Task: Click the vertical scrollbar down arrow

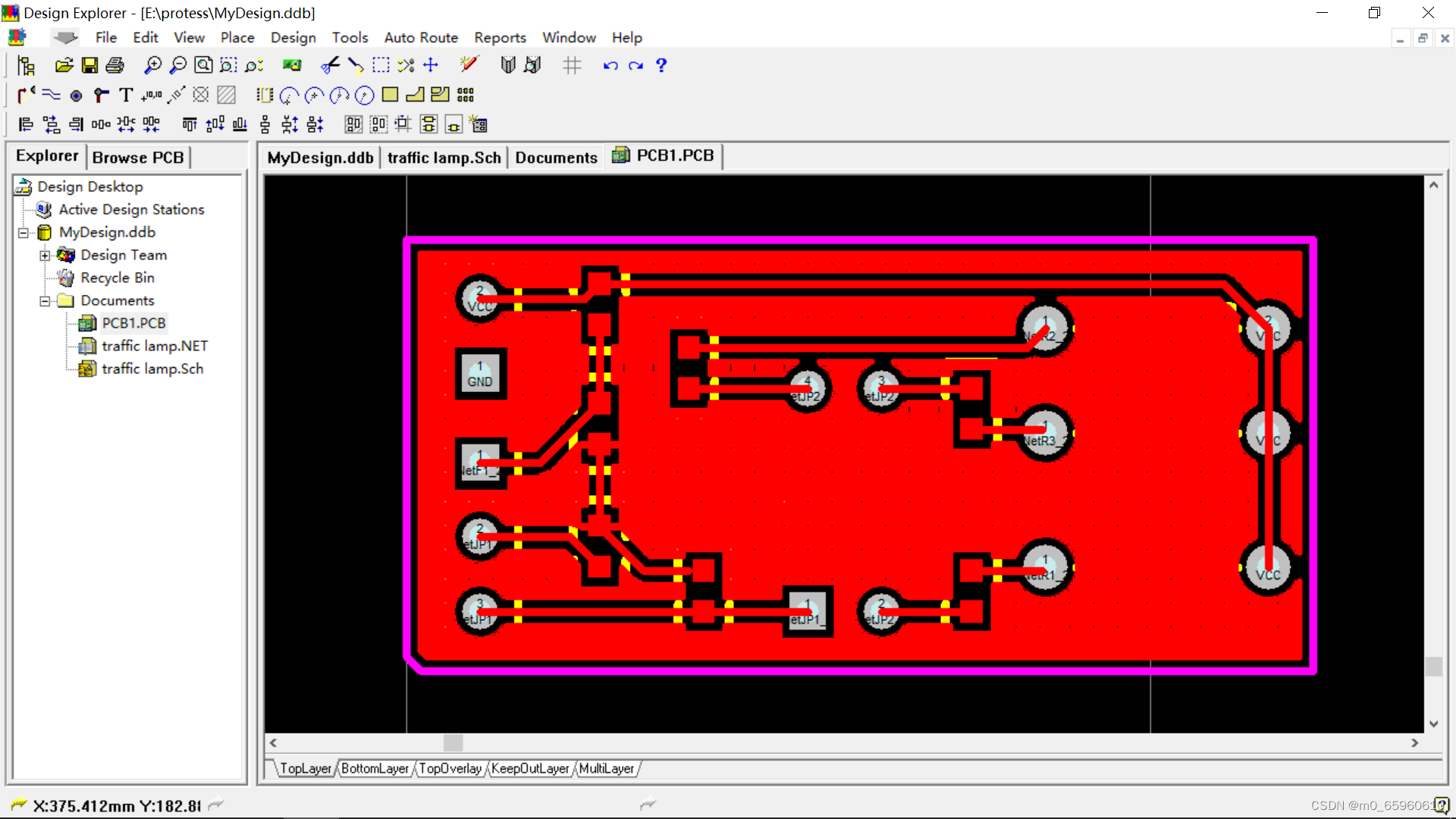Action: [1433, 723]
